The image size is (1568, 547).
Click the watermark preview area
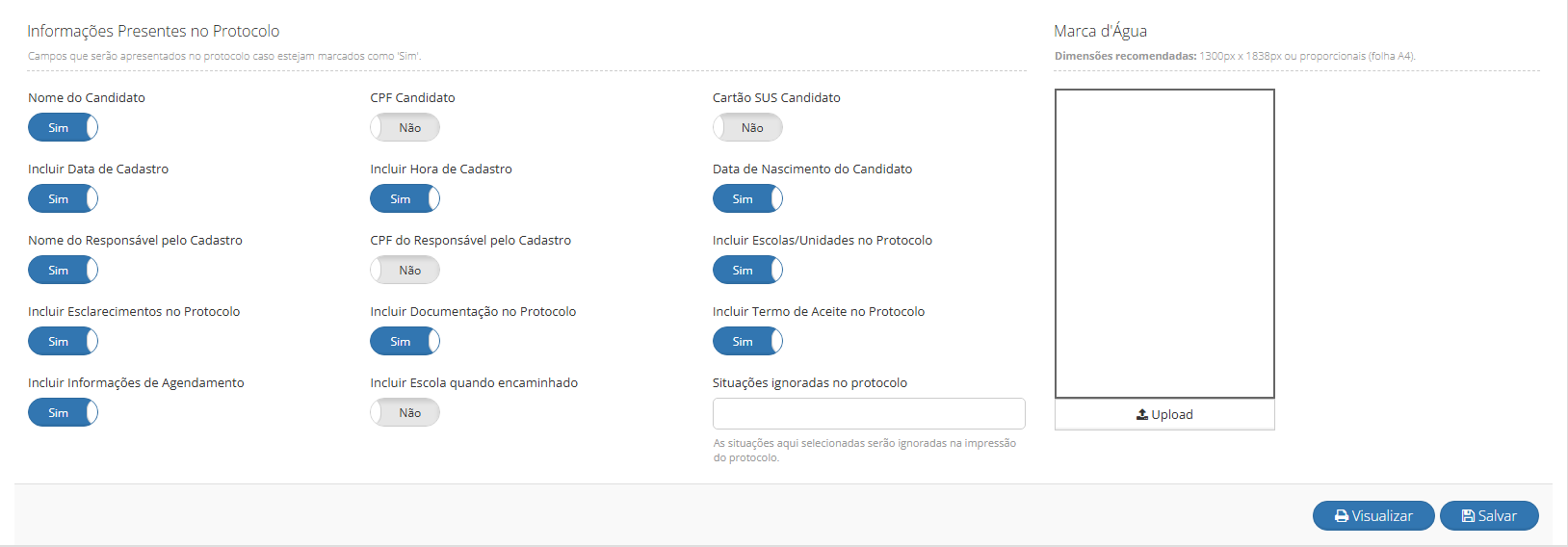pos(1164,244)
